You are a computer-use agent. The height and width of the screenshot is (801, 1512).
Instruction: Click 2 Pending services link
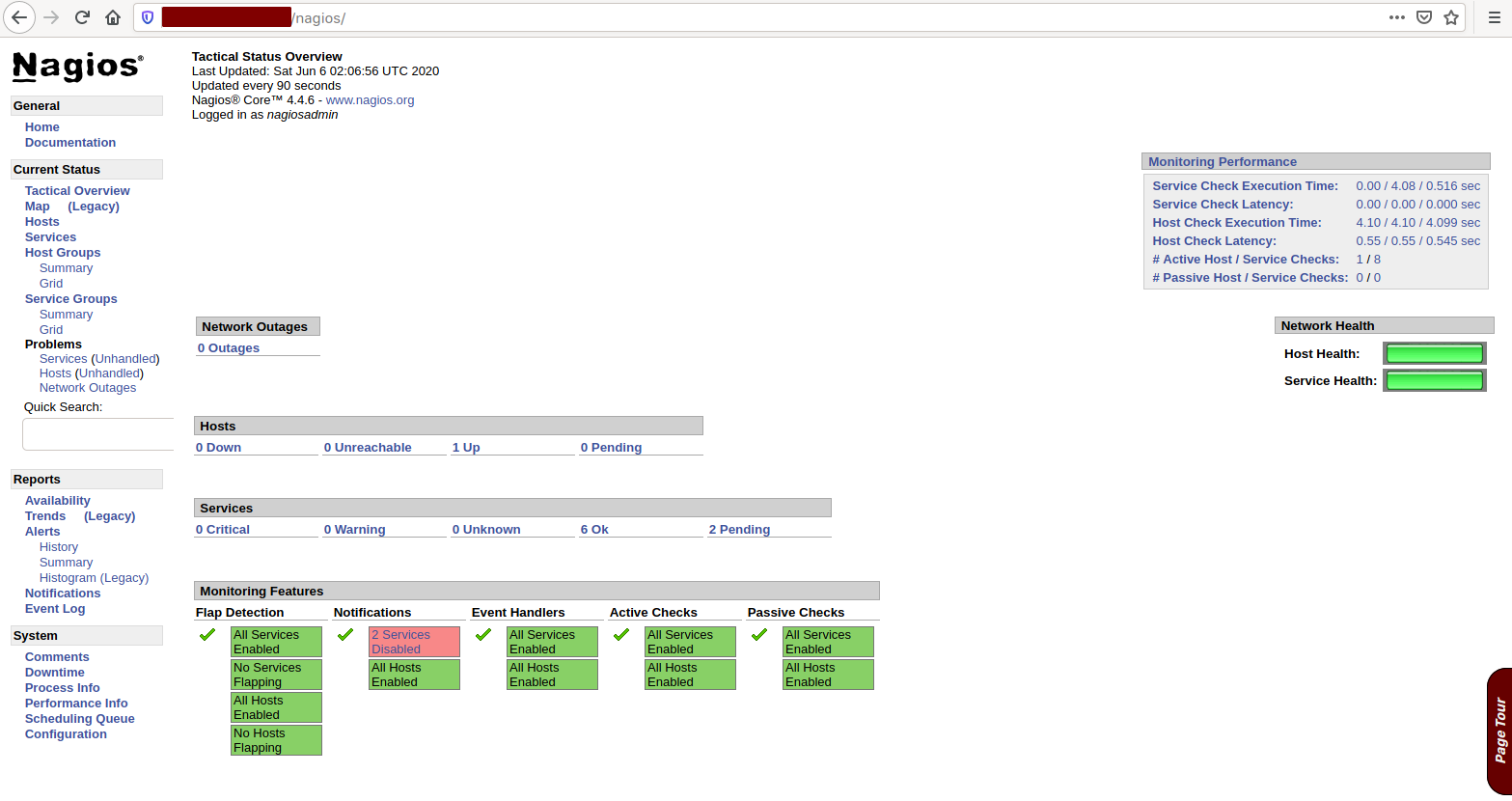(x=739, y=530)
